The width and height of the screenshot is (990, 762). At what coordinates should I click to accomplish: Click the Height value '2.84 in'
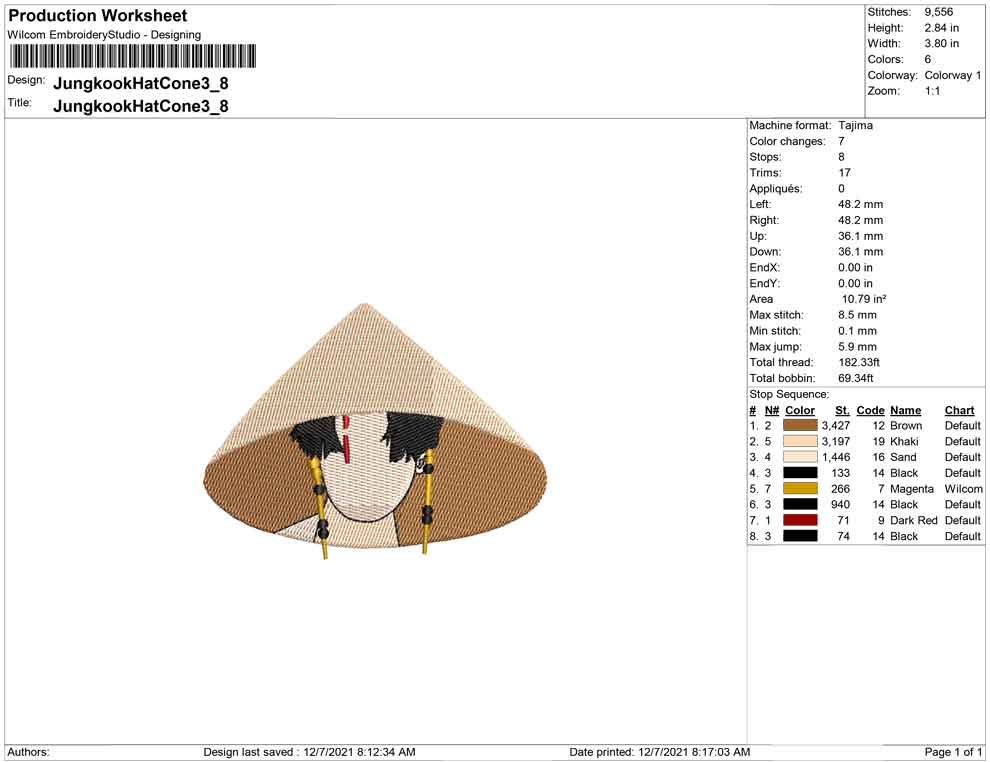pyautogui.click(x=941, y=28)
